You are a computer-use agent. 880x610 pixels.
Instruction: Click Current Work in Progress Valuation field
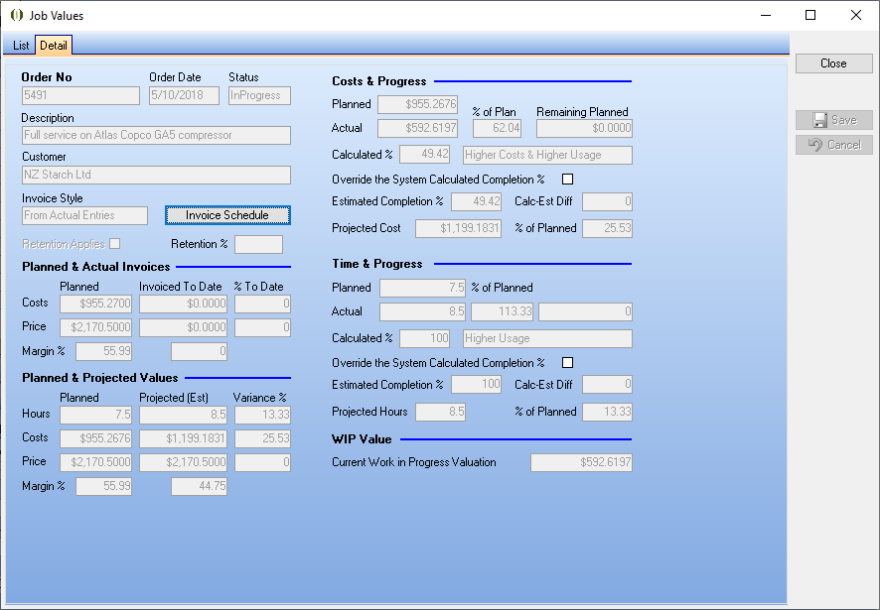(x=581, y=462)
